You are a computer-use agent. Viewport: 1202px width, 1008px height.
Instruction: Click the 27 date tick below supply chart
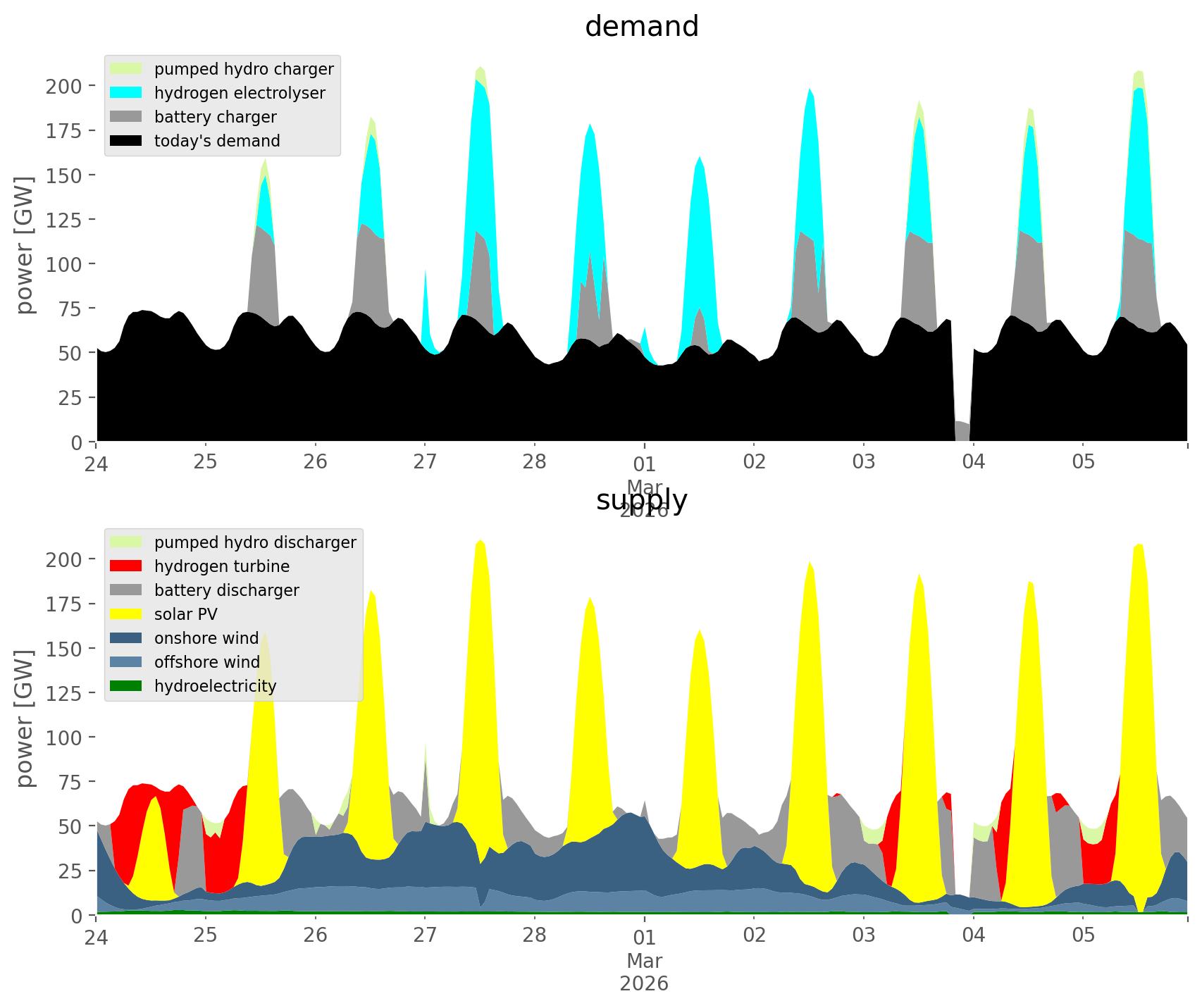click(424, 936)
